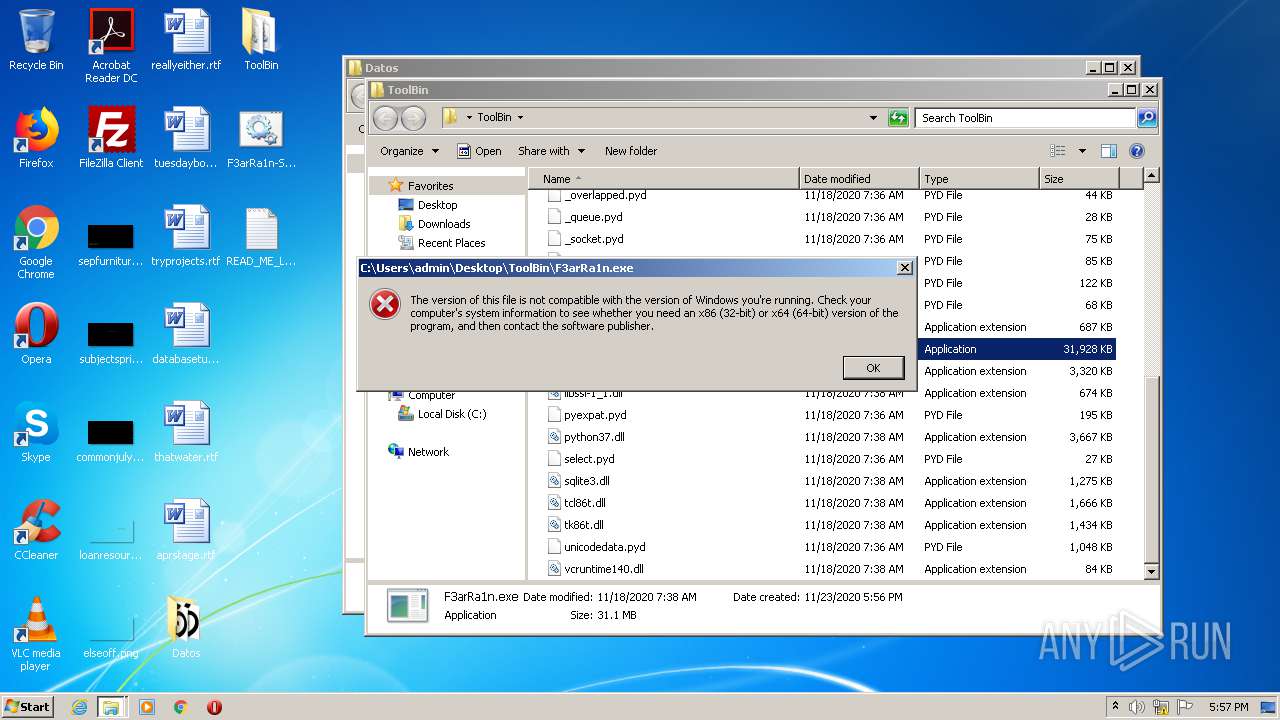The image size is (1280, 720).
Task: Click the Start button
Action: coord(28,707)
